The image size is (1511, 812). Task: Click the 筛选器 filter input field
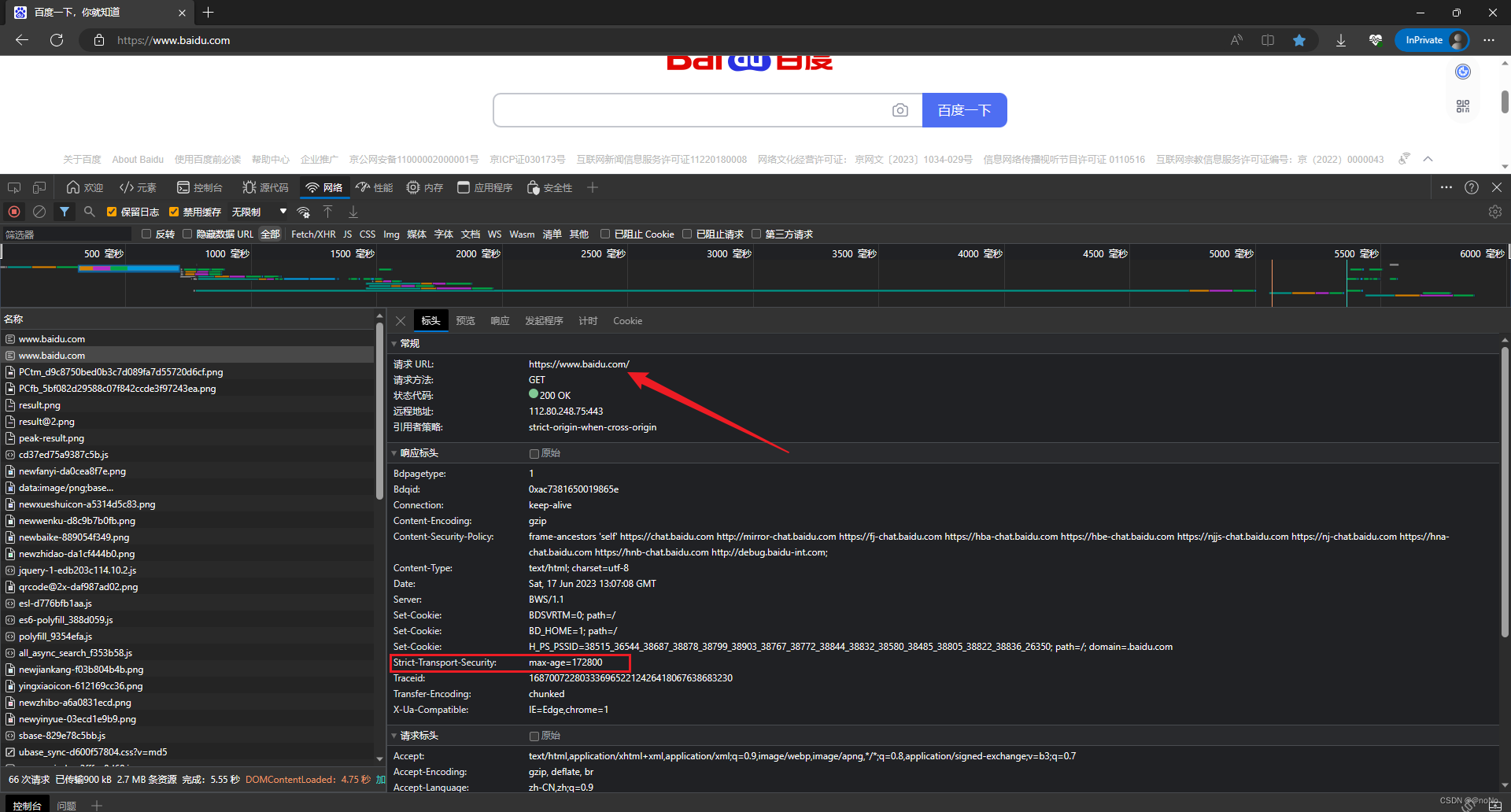[x=66, y=234]
